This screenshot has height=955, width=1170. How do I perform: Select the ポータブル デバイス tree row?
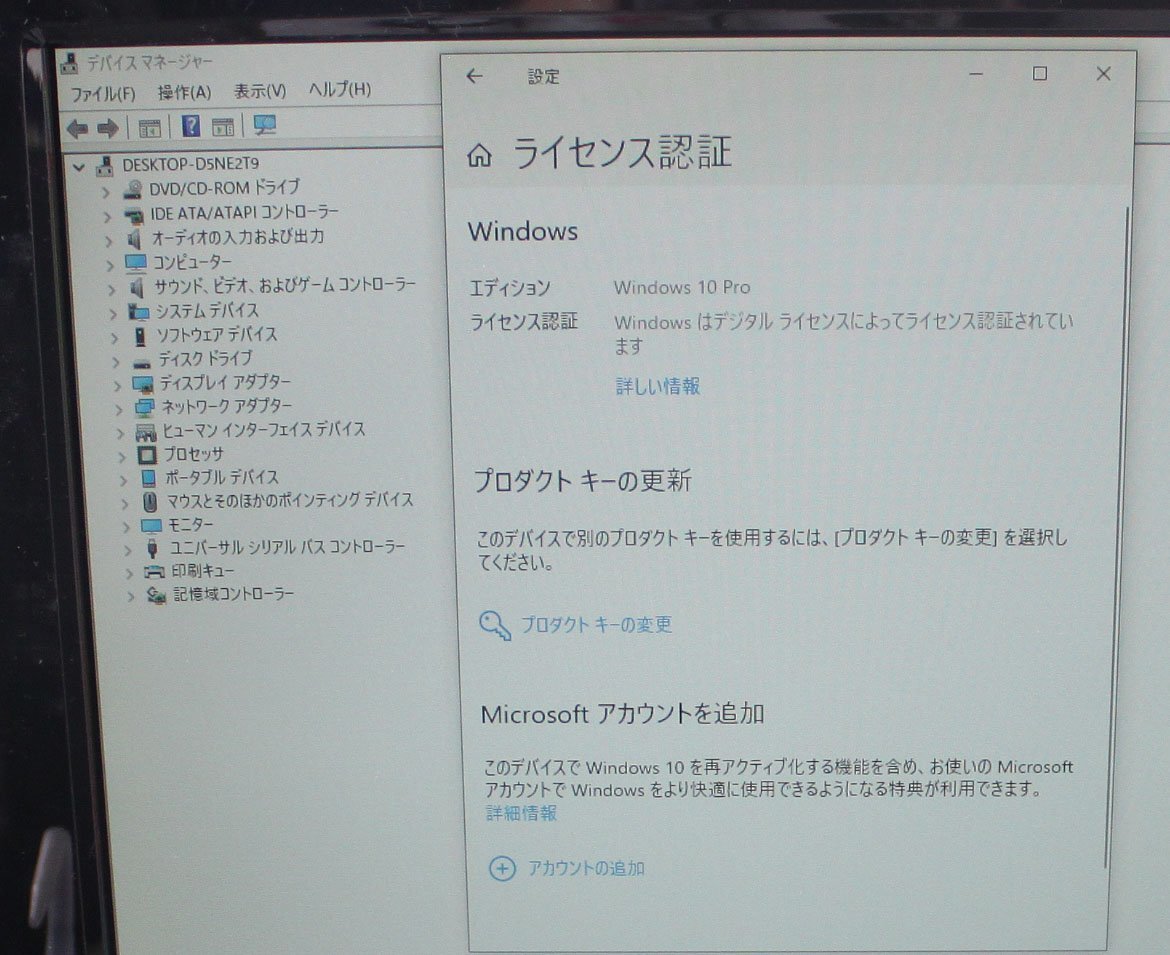(222, 478)
